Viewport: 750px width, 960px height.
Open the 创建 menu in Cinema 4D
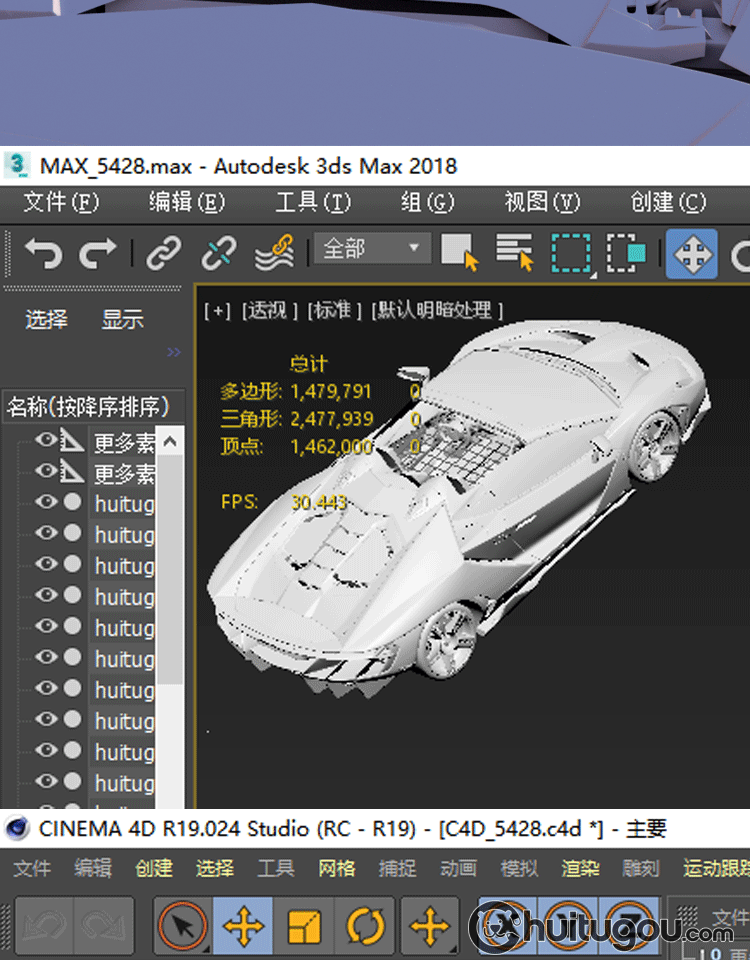154,868
